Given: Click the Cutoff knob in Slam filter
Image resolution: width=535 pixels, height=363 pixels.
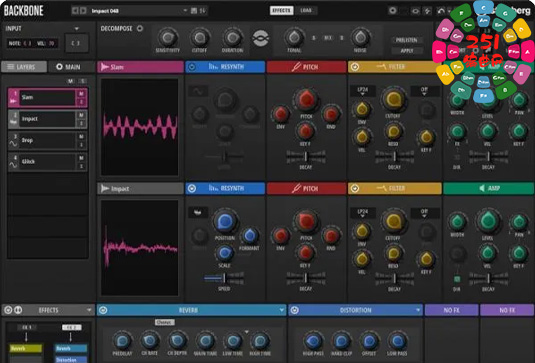Looking at the screenshot, I should tap(394, 99).
